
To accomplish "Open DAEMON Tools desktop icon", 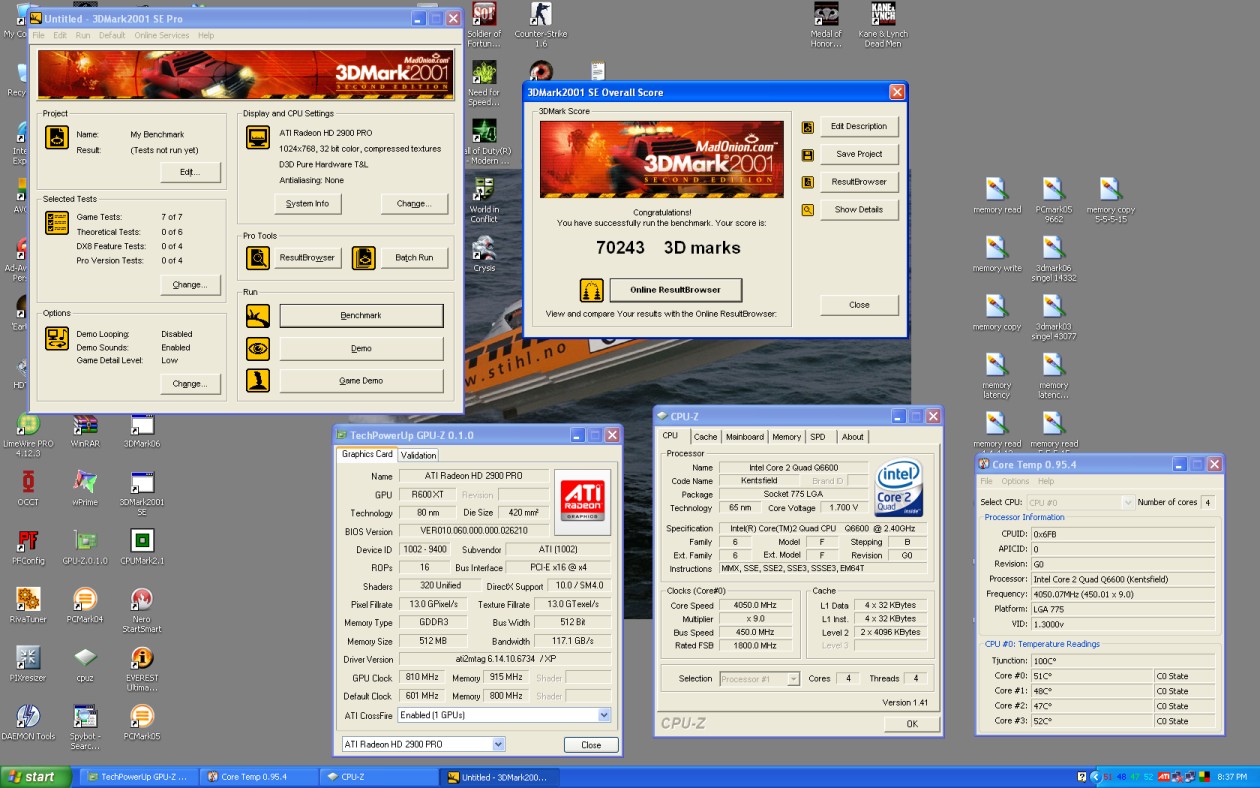I will (x=28, y=722).
